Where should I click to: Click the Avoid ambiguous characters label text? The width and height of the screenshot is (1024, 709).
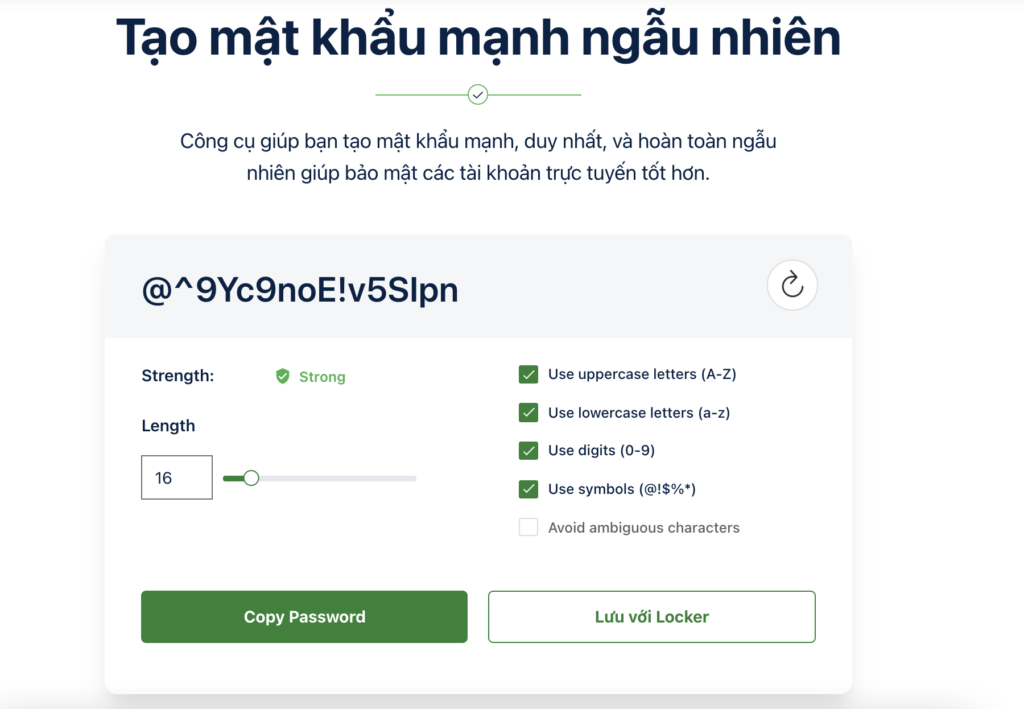[644, 528]
